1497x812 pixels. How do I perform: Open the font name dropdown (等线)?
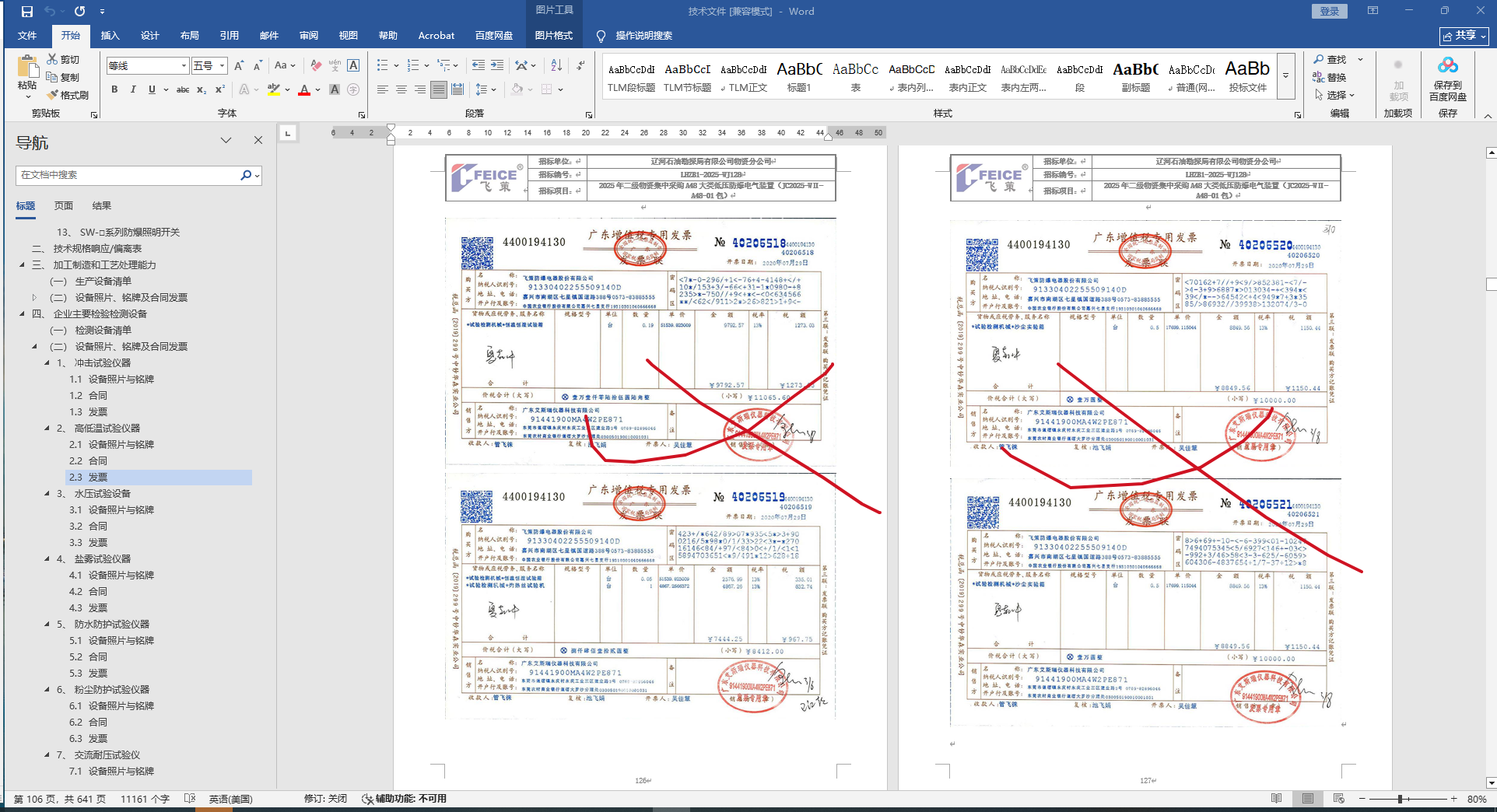pos(184,66)
